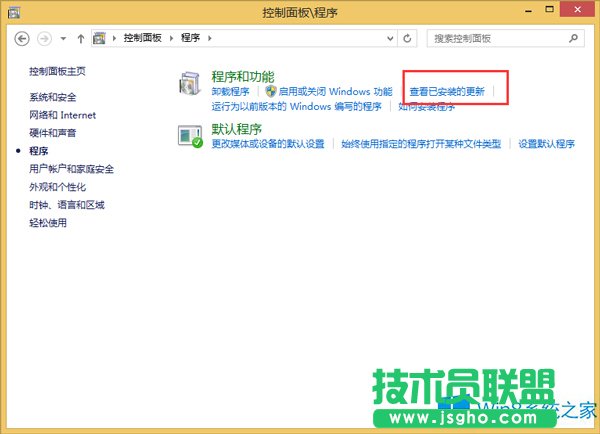600x434 pixels.
Task: Expand the chevron before 控制面板 in the address bar
Action: point(114,38)
